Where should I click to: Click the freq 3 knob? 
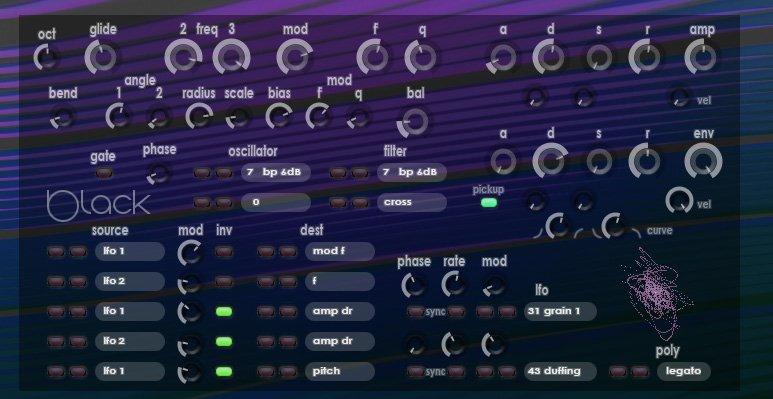pos(231,58)
